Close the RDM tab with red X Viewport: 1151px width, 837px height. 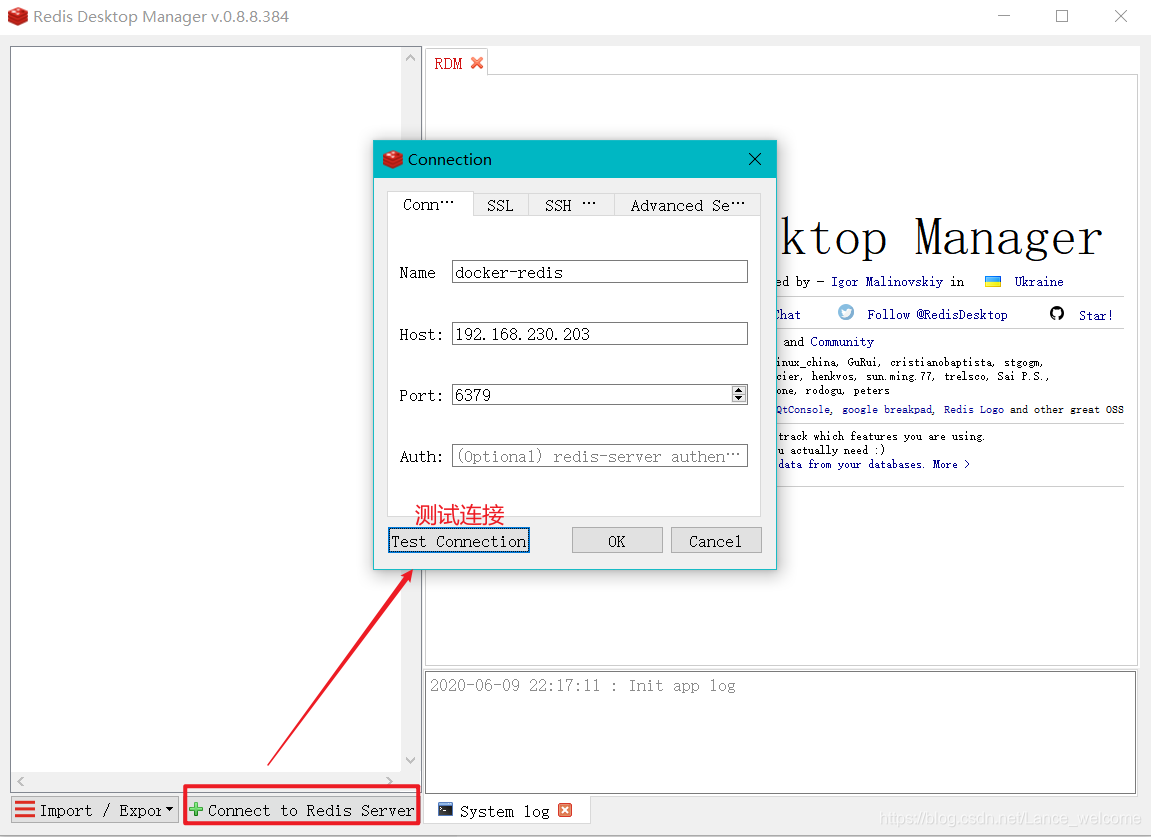477,63
